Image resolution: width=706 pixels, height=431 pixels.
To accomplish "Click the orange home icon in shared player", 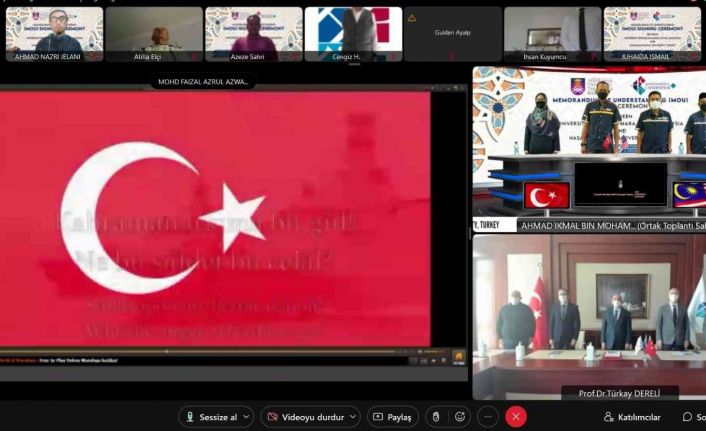I will coord(458,356).
